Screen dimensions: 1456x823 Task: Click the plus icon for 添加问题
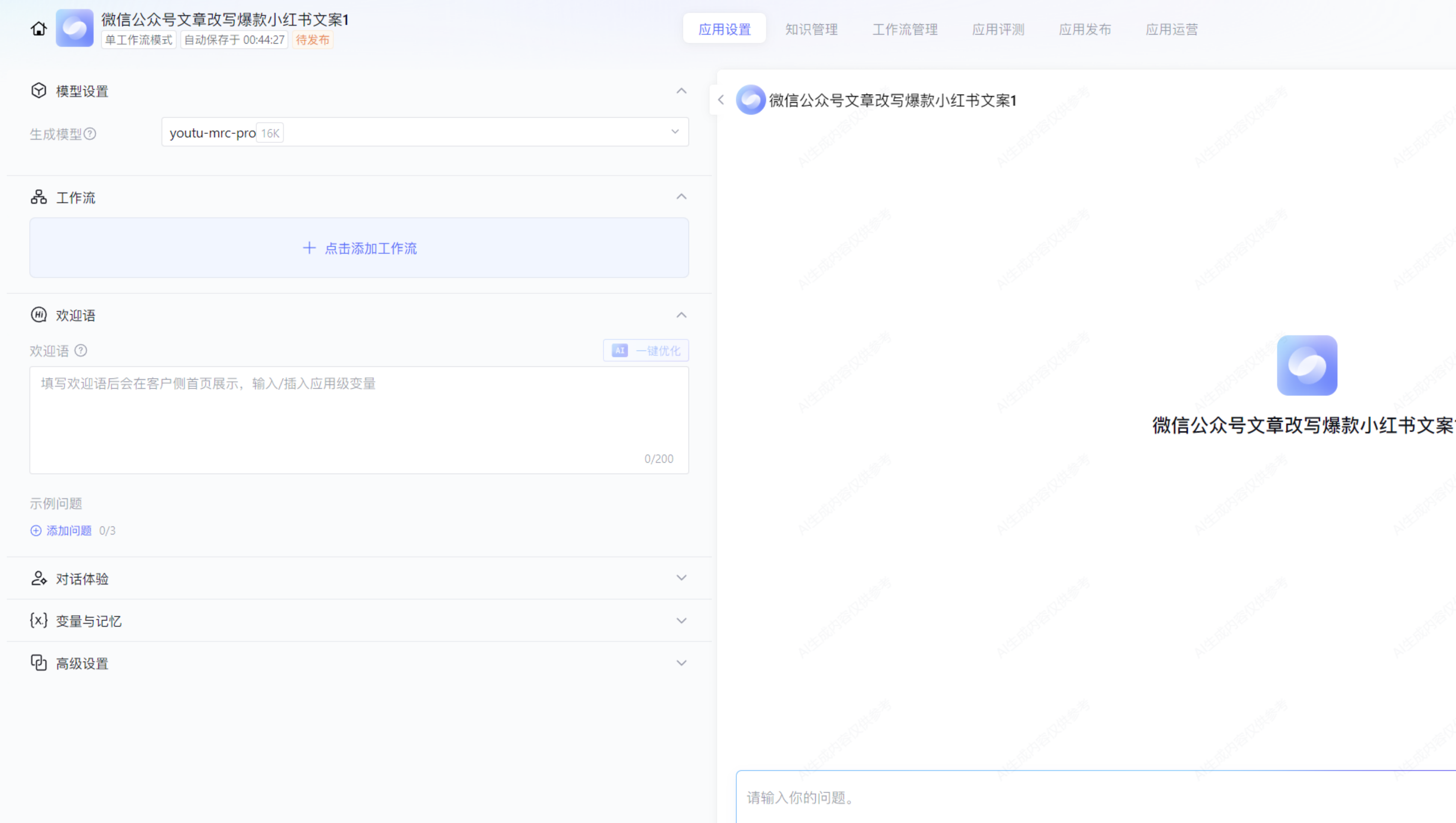pyautogui.click(x=36, y=530)
